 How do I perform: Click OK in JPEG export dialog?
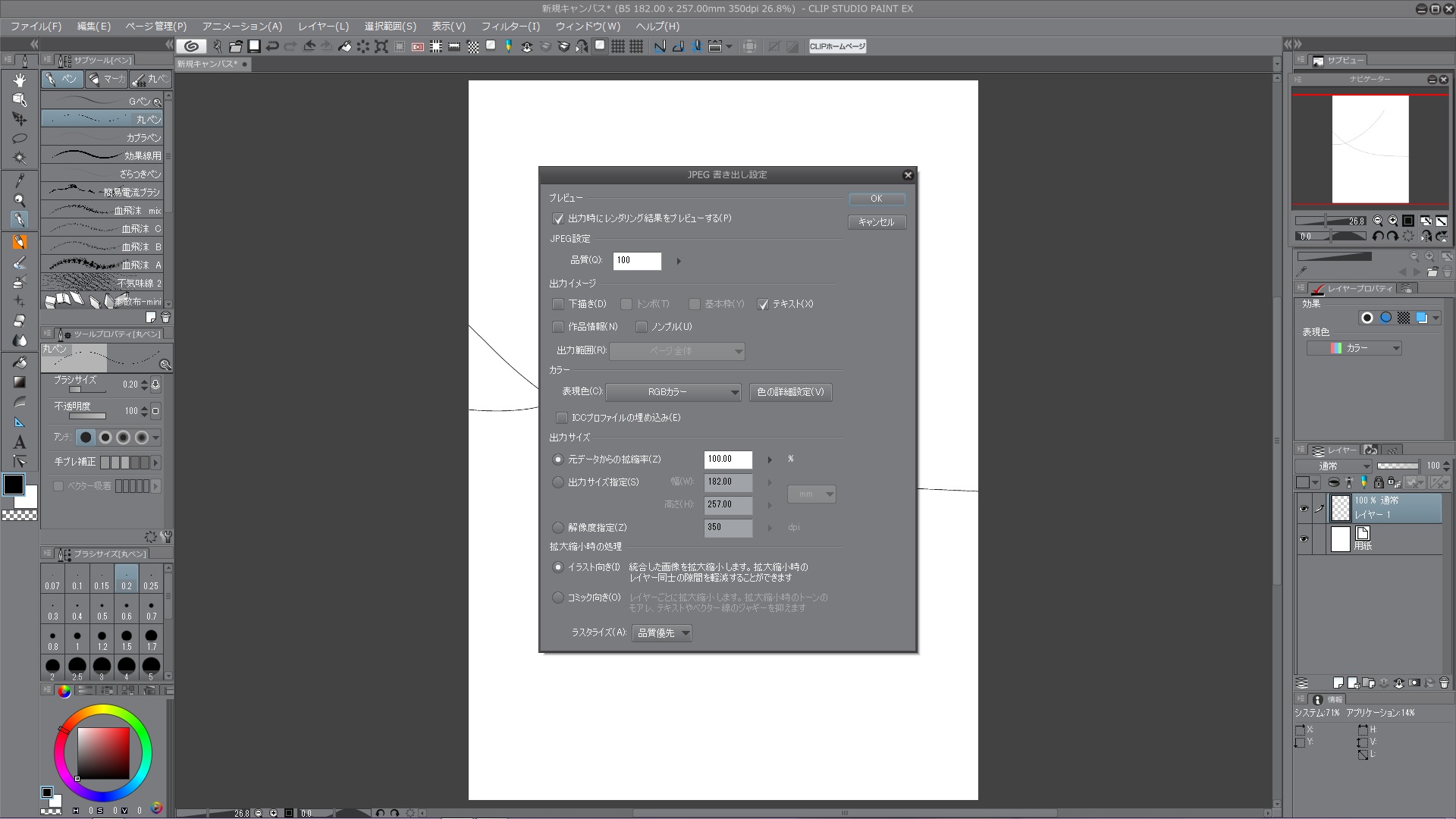point(876,199)
